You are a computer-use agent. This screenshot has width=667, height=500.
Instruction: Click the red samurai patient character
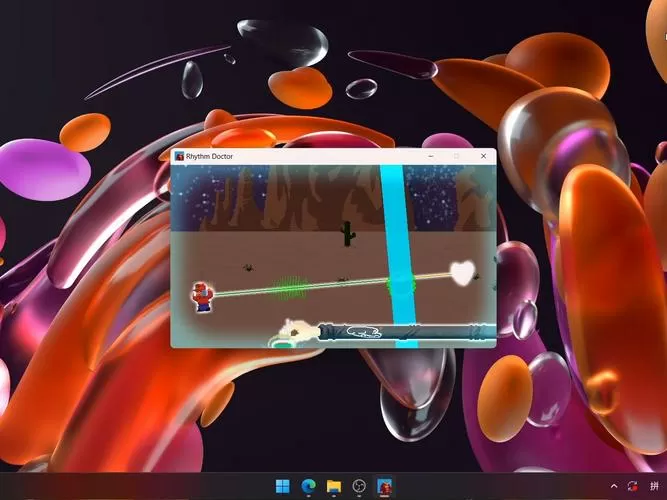tap(202, 297)
